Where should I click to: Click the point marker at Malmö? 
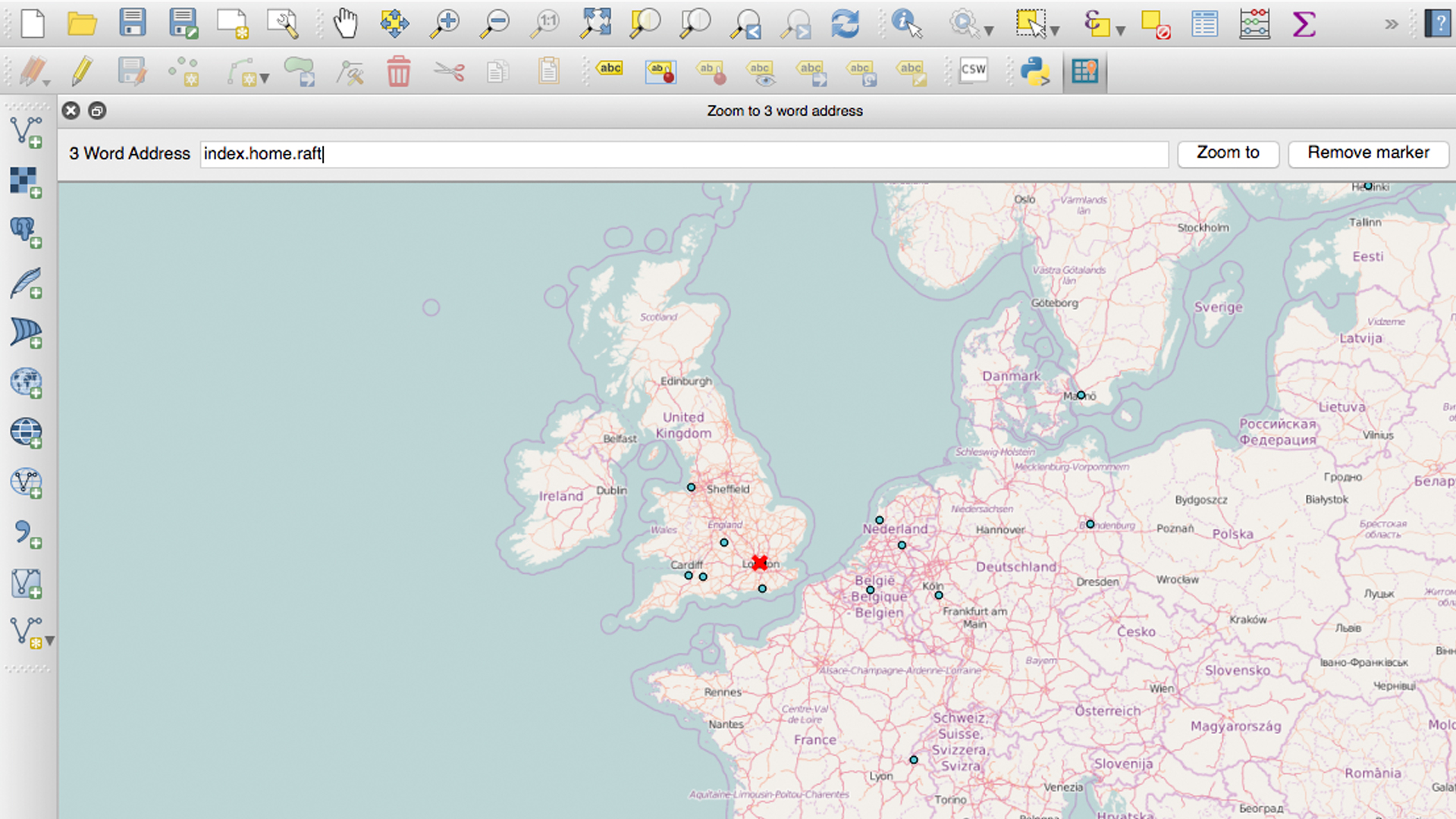click(x=1081, y=395)
